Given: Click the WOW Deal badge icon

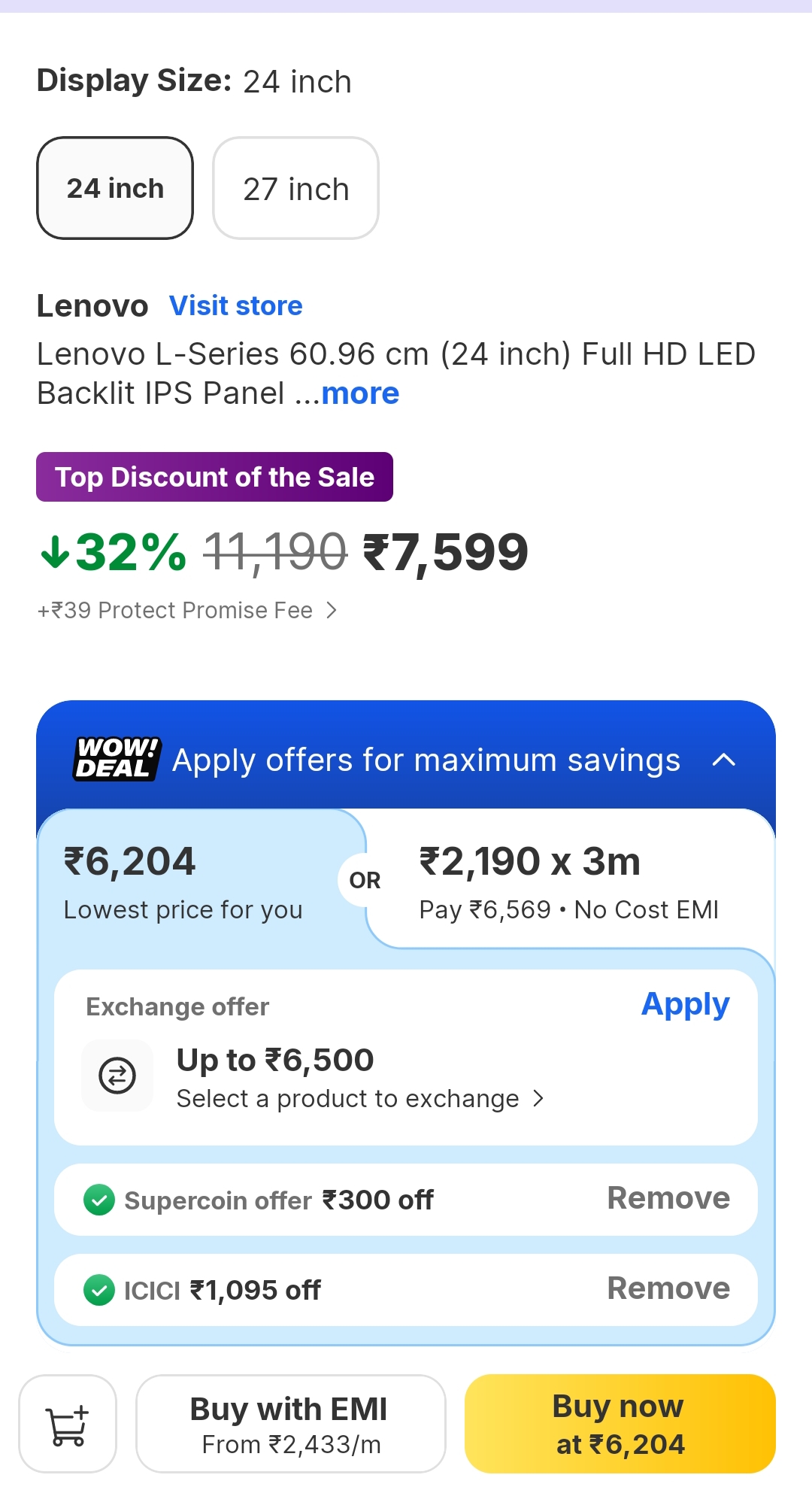Looking at the screenshot, I should pos(117,759).
